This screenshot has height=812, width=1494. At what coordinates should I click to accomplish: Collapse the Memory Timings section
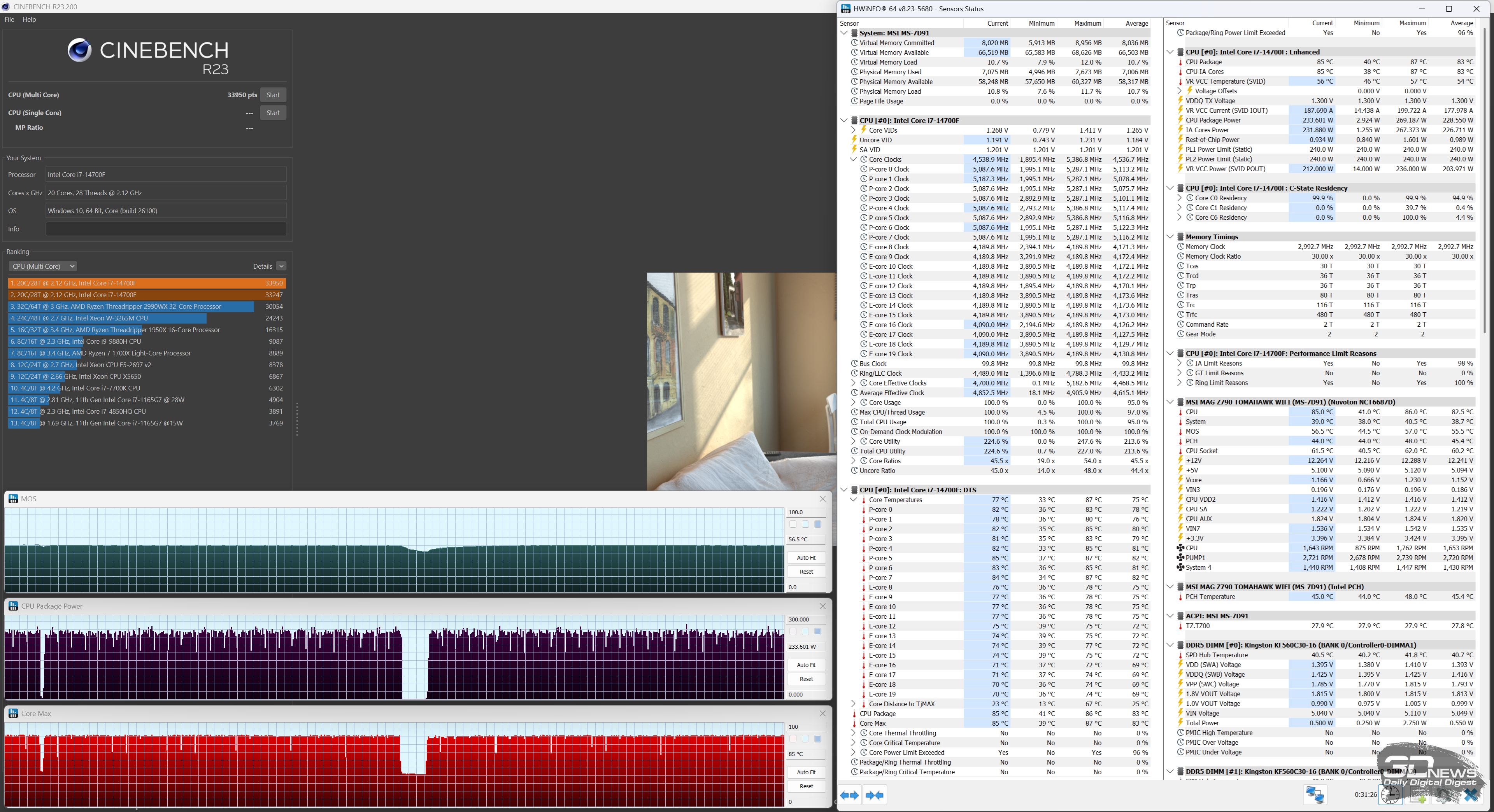click(x=1170, y=236)
